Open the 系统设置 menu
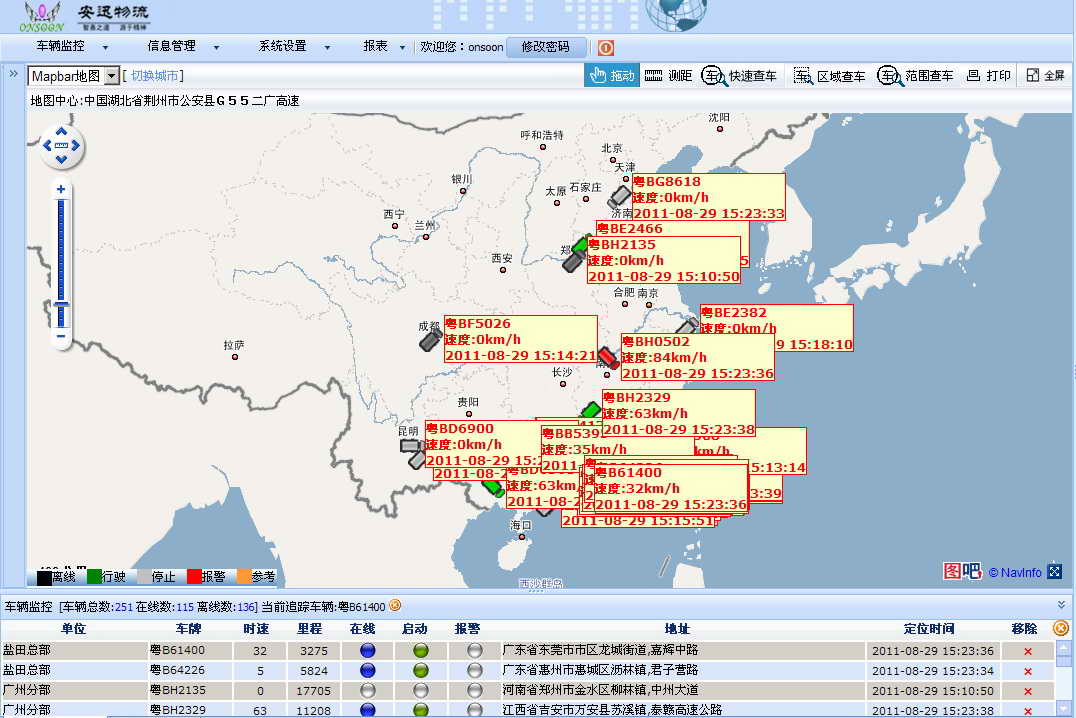The width and height of the screenshot is (1076, 718). (x=294, y=47)
